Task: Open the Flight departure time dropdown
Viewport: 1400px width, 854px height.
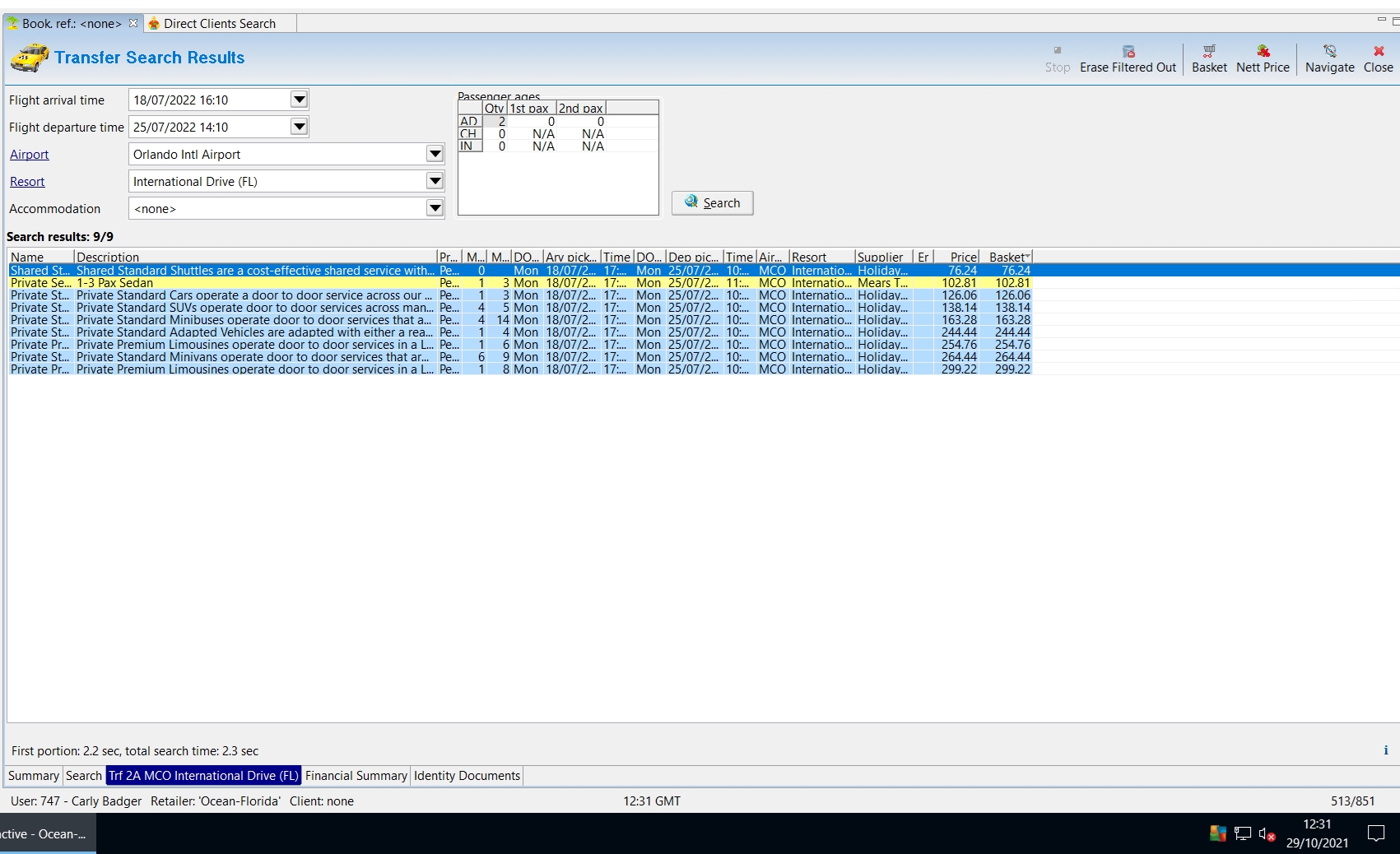Action: point(300,127)
